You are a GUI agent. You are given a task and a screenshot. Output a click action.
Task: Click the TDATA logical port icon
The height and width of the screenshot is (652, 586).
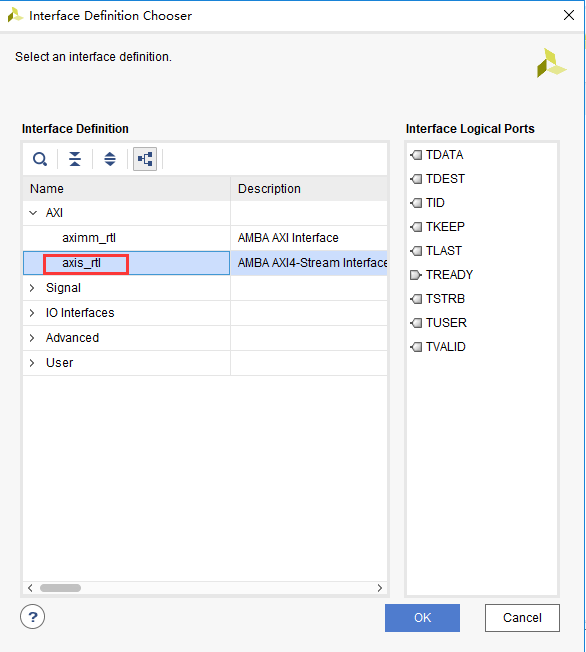[x=416, y=155]
